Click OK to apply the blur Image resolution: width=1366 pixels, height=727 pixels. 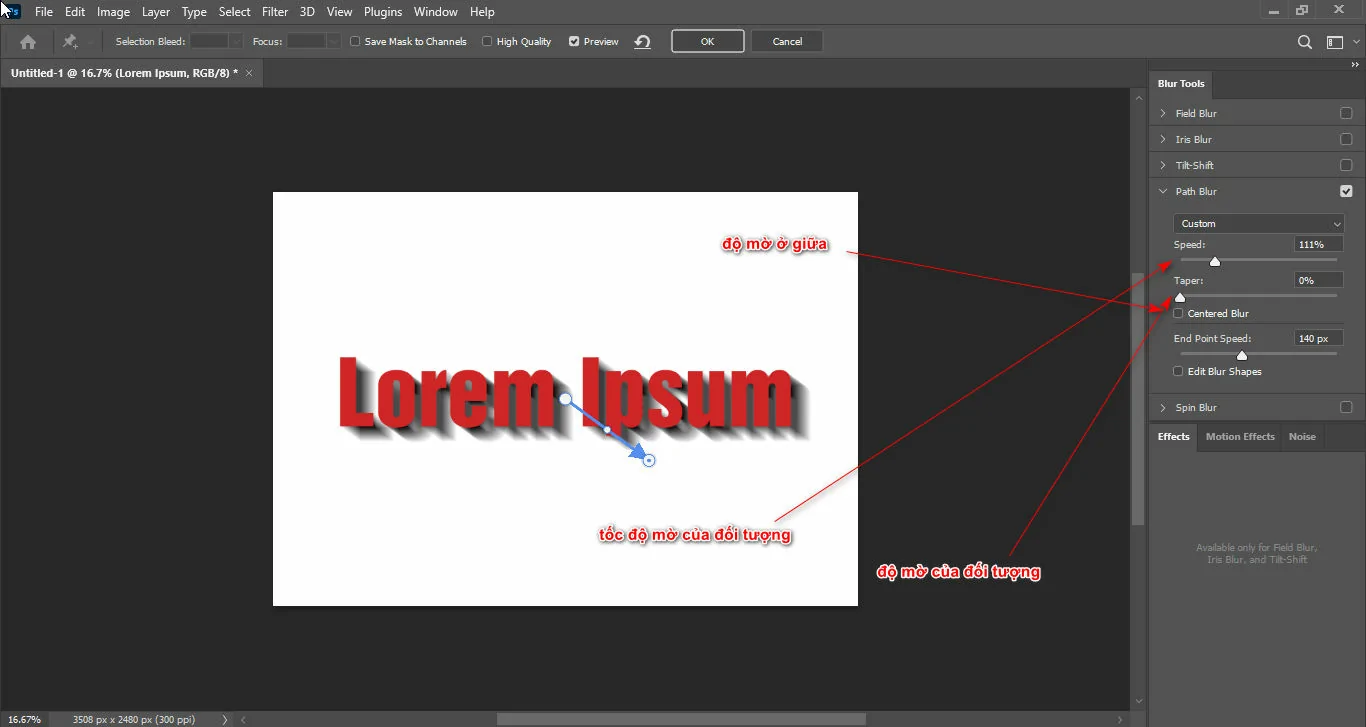tap(707, 41)
